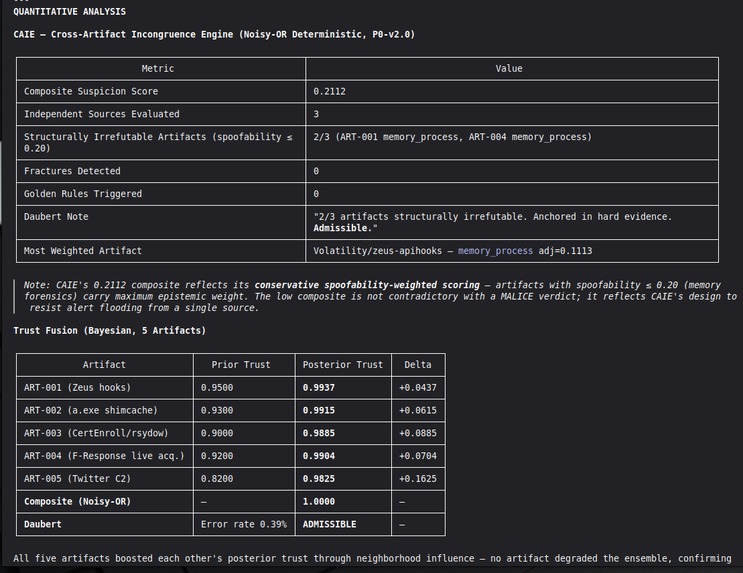Click the CAIE Cross-Artifact Incongruence Engine heading
The height and width of the screenshot is (573, 743).
[x=214, y=35]
